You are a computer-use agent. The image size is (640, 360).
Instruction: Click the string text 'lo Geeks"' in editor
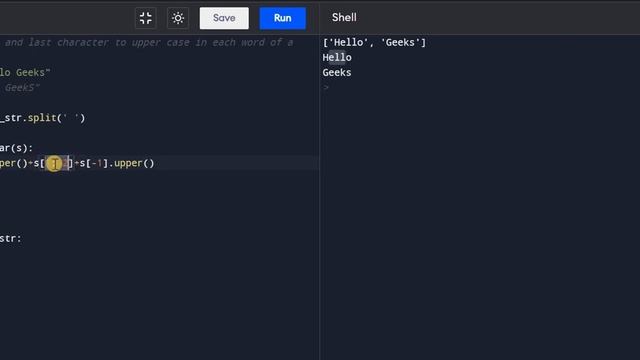(x=25, y=73)
